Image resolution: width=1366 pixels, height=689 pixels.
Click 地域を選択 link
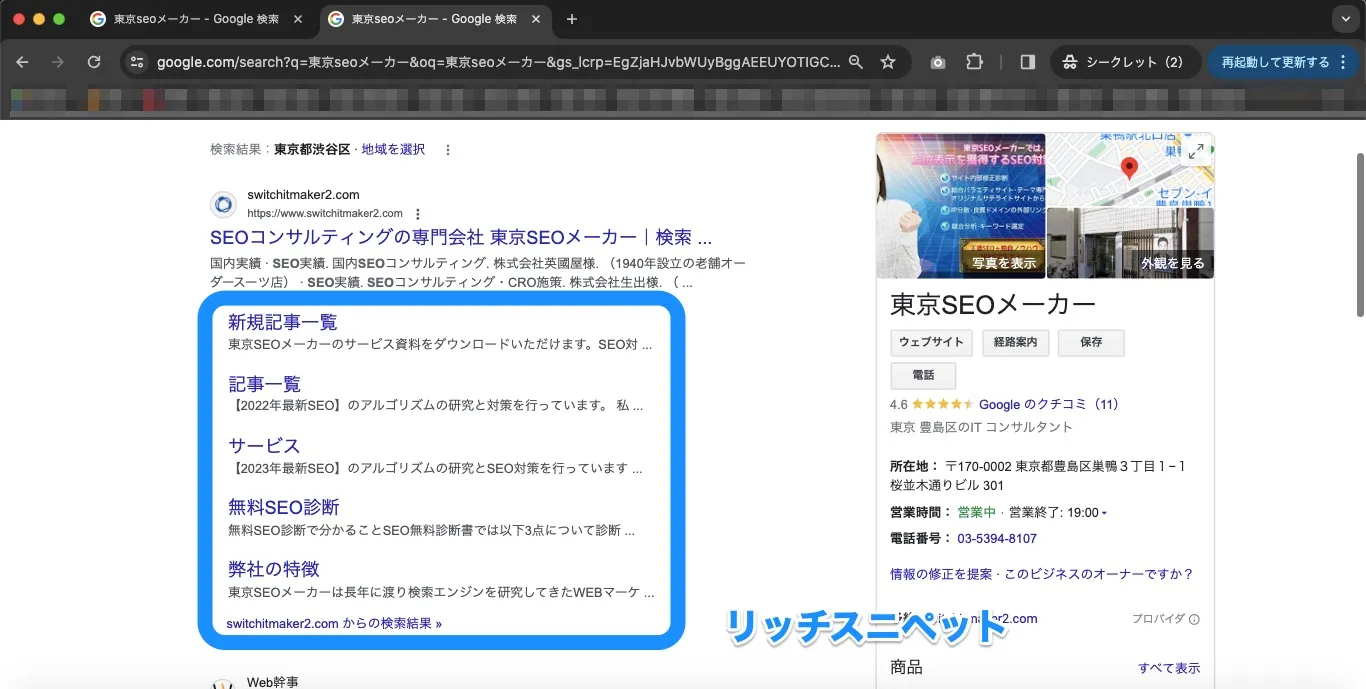[393, 149]
